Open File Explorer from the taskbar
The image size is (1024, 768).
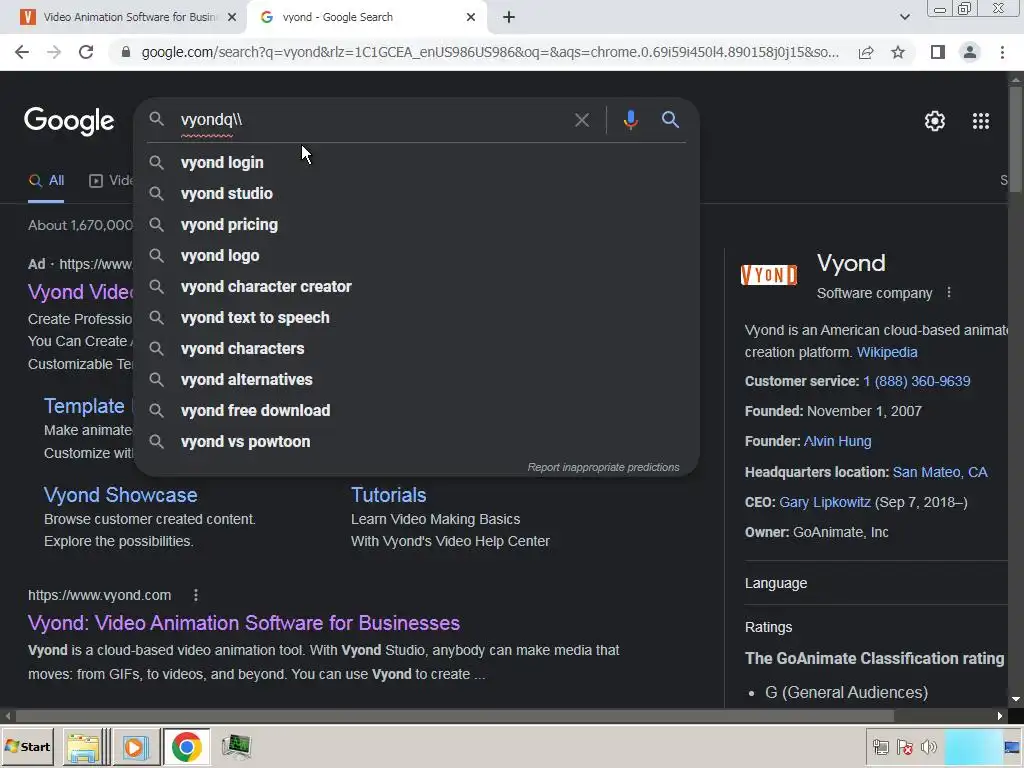(85, 746)
